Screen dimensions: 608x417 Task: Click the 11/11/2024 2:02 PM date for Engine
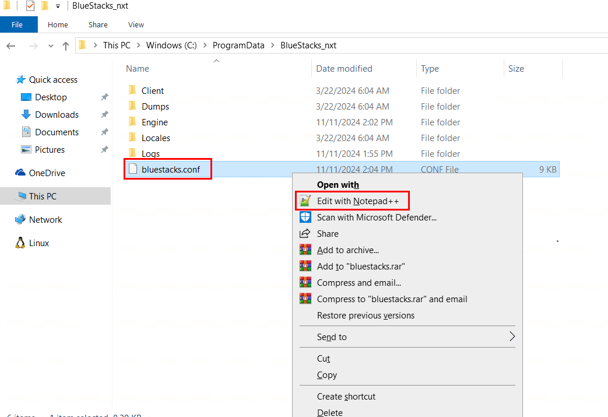click(354, 122)
